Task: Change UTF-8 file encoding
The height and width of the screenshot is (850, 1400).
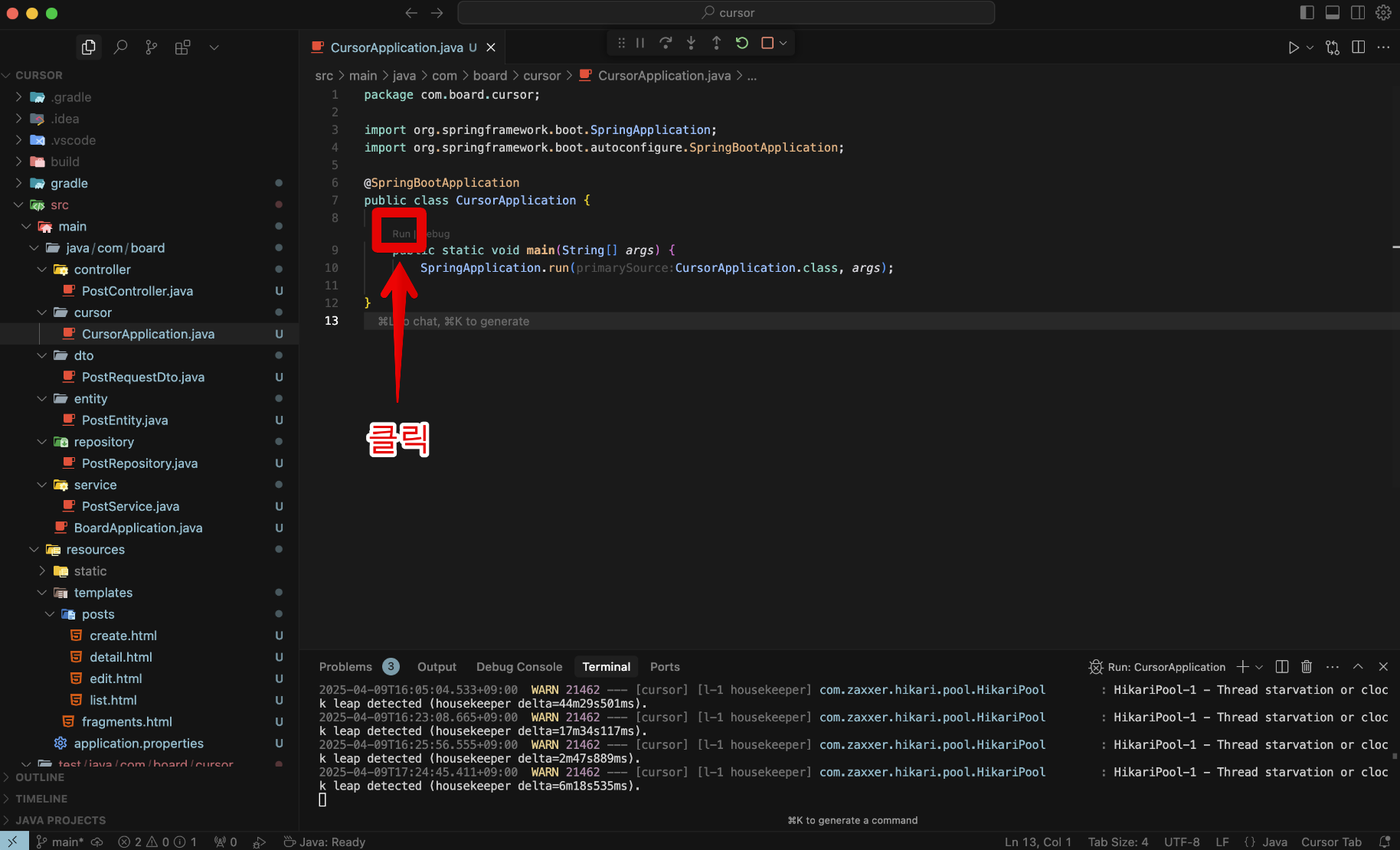Action: click(1182, 842)
